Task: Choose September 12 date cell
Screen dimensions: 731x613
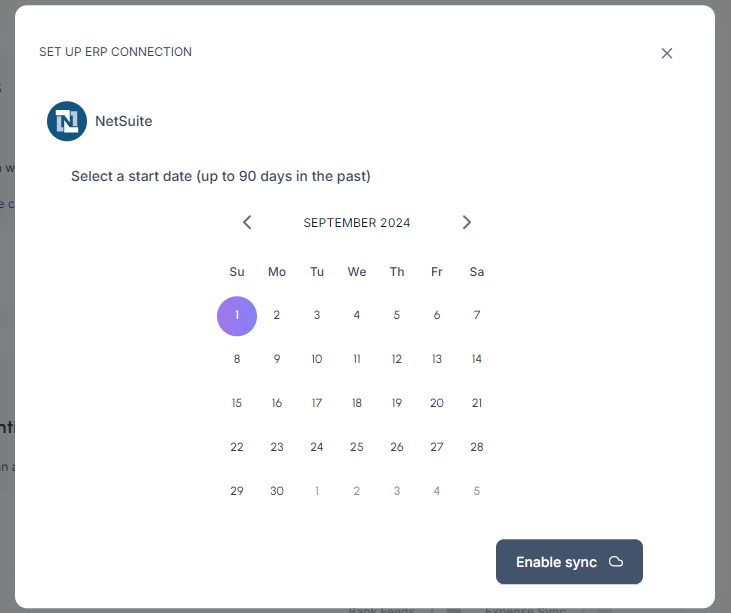Action: [x=397, y=360]
